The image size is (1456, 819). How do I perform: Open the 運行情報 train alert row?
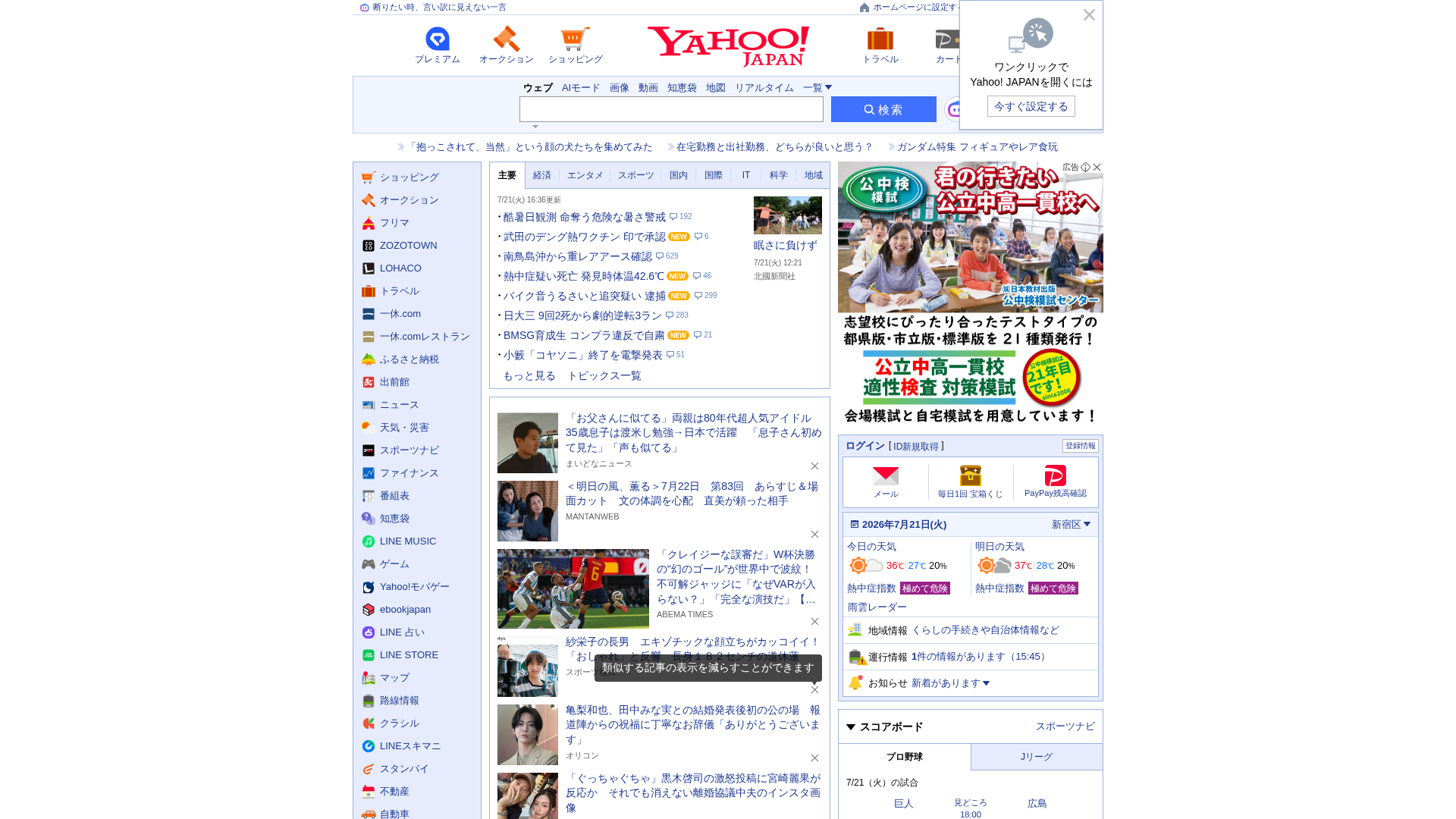click(x=971, y=657)
